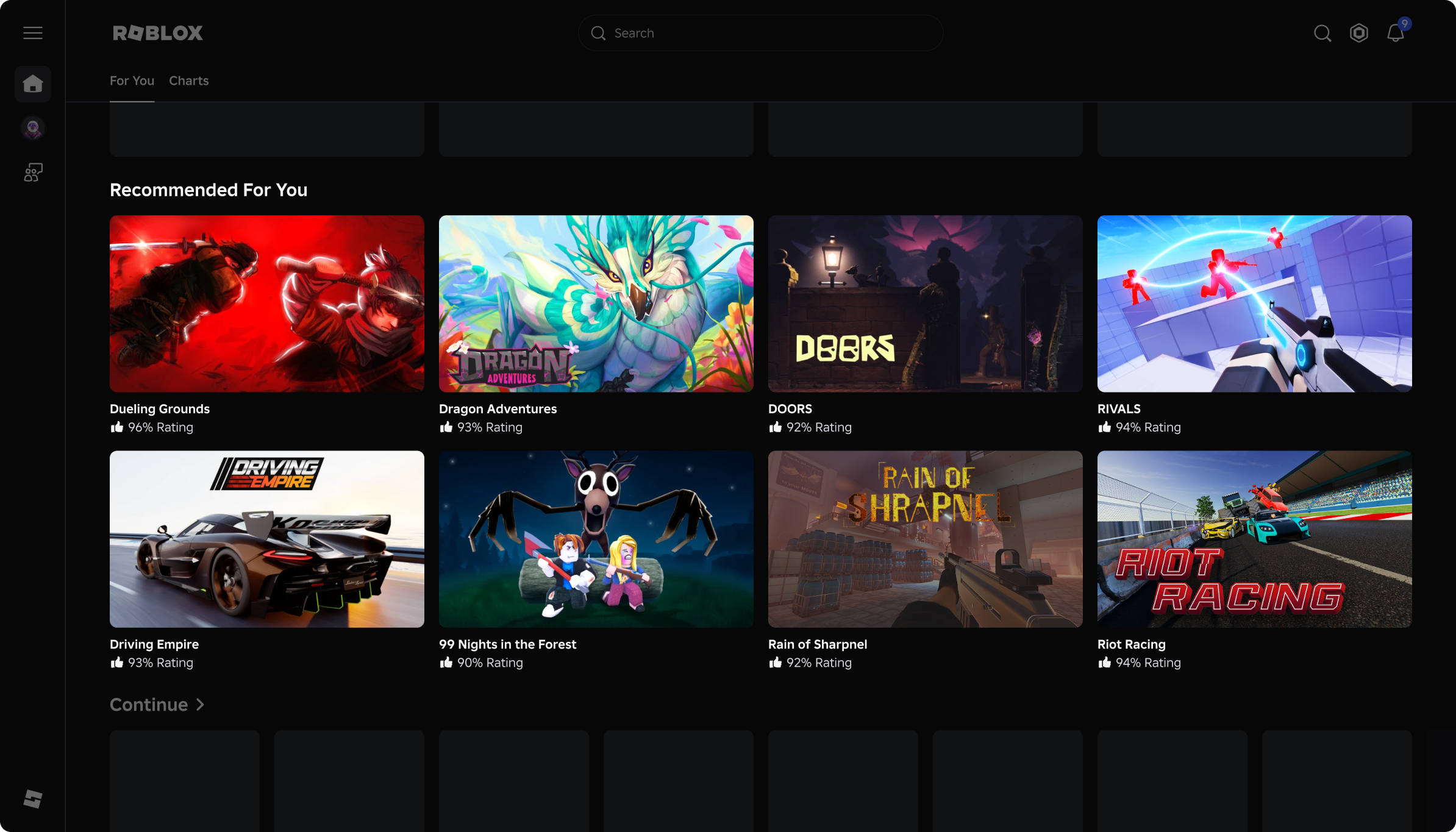1456x832 pixels.
Task: Switch to the Charts tab
Action: (189, 80)
